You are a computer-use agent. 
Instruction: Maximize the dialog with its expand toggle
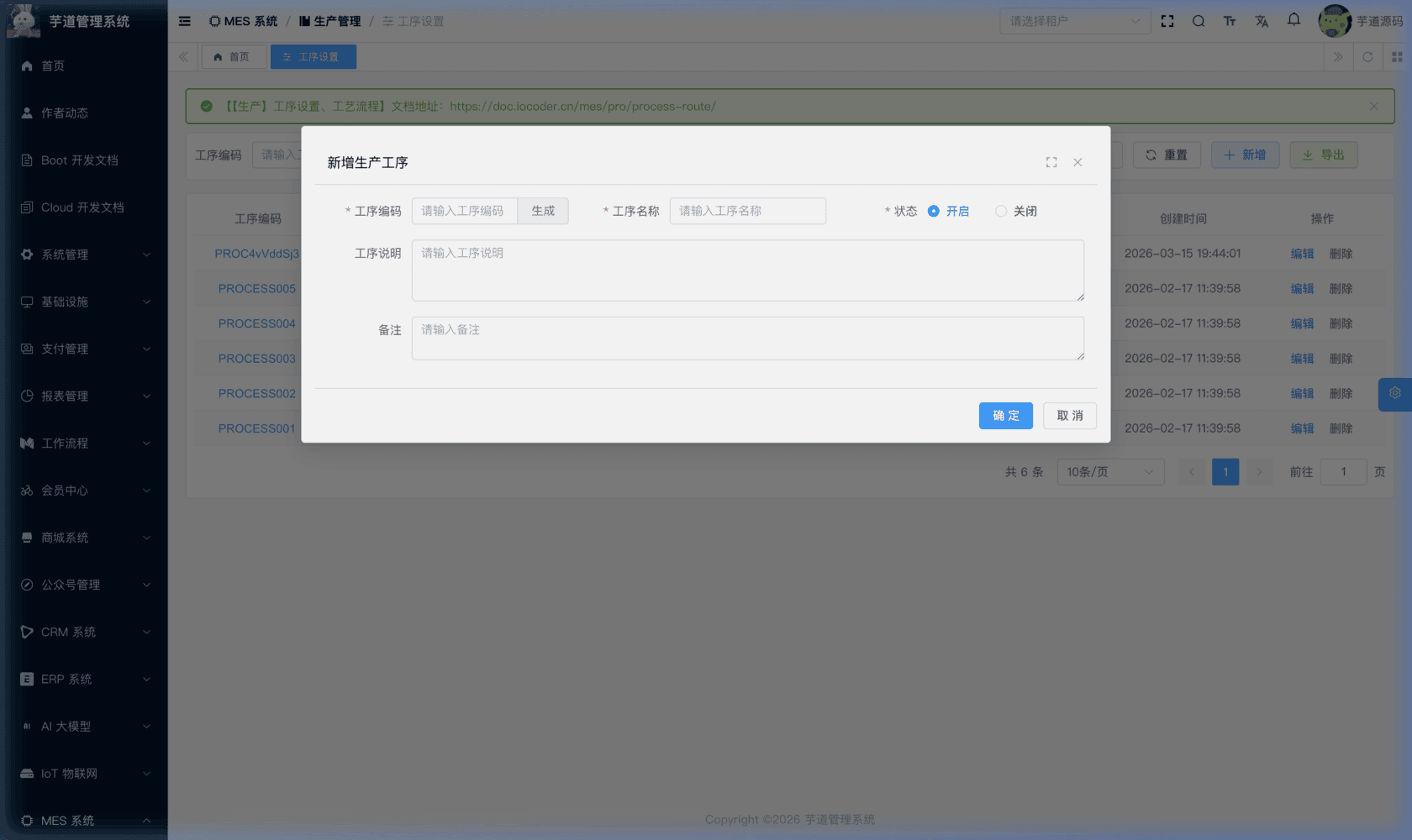(x=1051, y=161)
